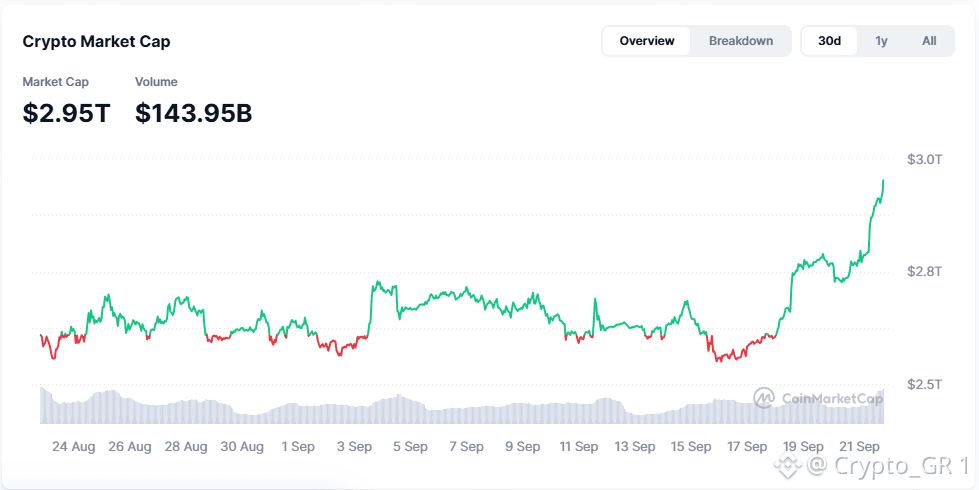Click the $143.95B volume value
Image resolution: width=979 pixels, height=490 pixels.
coord(194,113)
